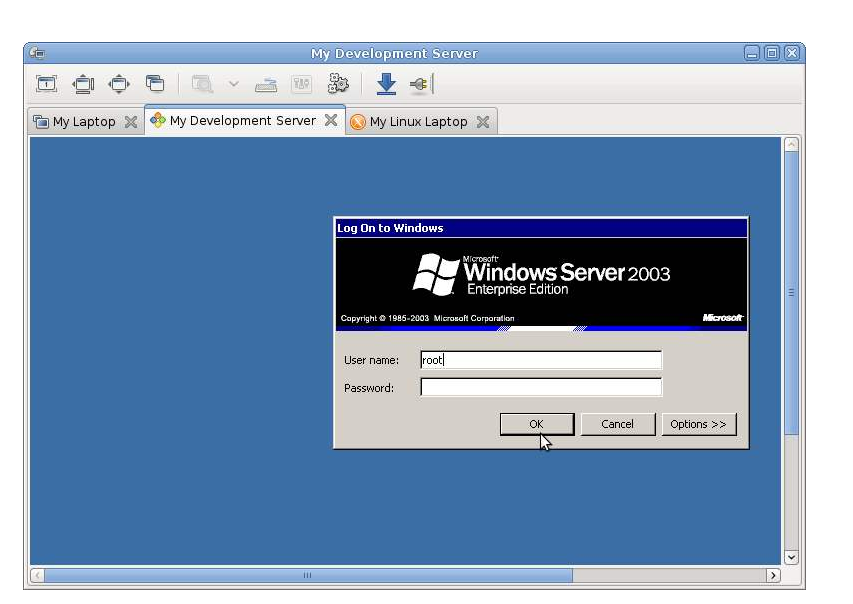The image size is (853, 604).
Task: Click the vertical scrollbar thumb
Action: 792,293
